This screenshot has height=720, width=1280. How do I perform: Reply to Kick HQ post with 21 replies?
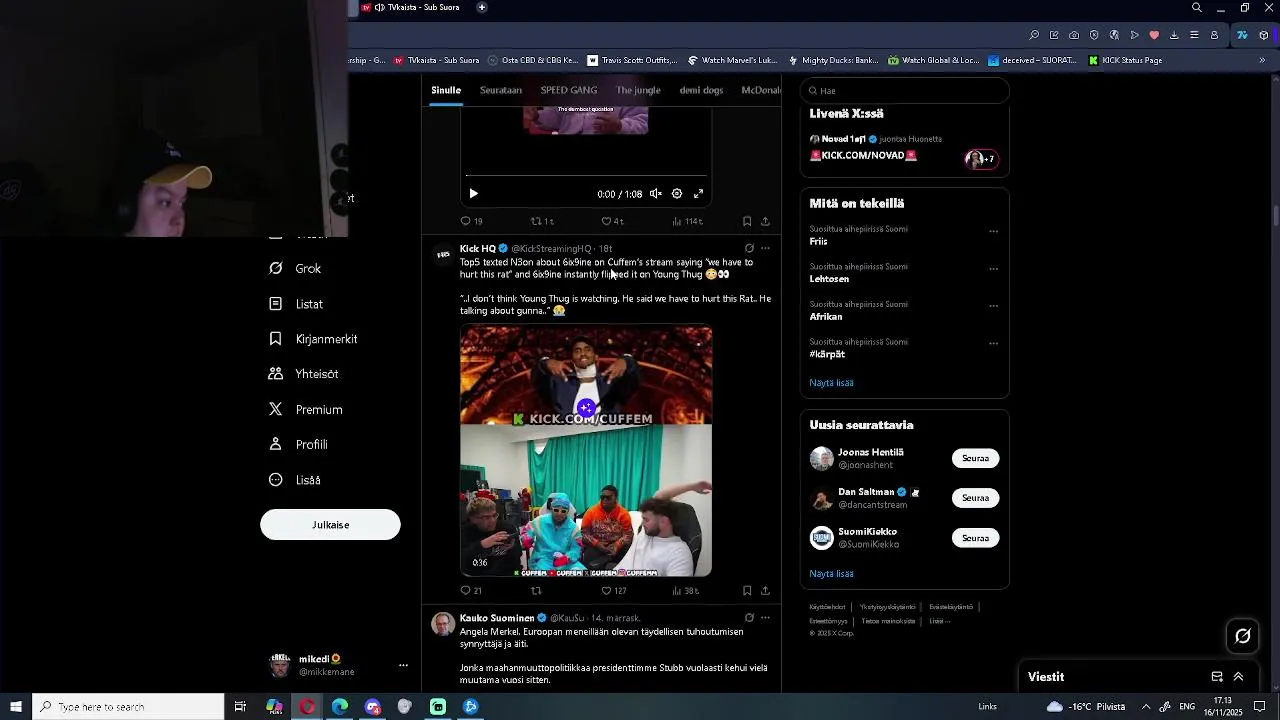click(471, 591)
